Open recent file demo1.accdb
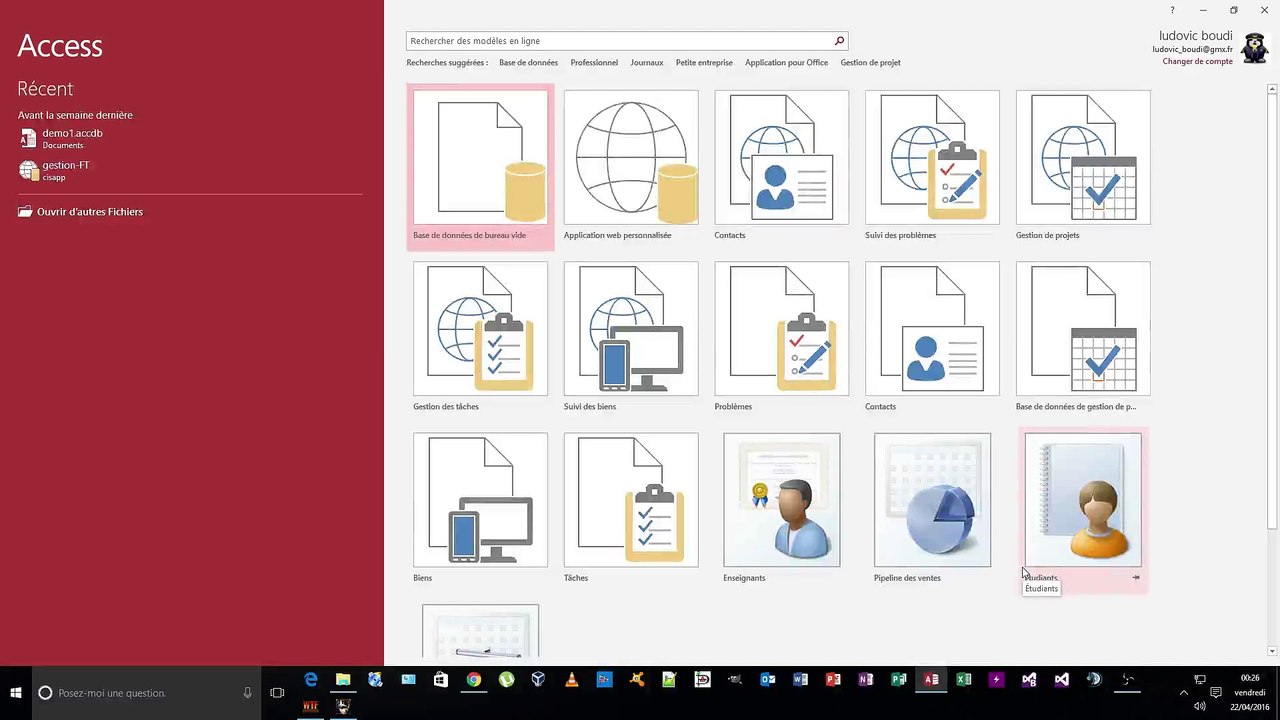 tap(190, 138)
